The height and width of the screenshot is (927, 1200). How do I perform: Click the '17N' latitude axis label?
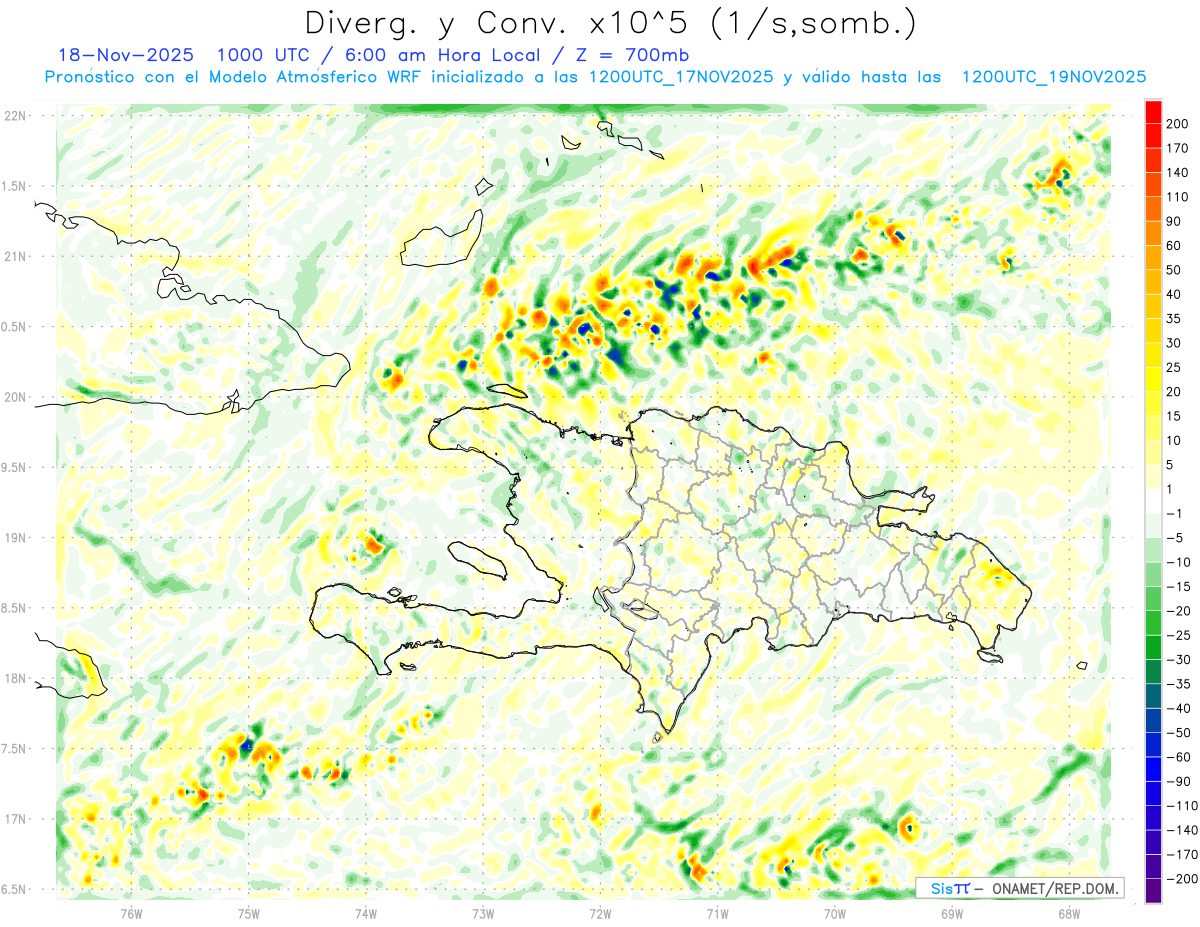[x=14, y=819]
